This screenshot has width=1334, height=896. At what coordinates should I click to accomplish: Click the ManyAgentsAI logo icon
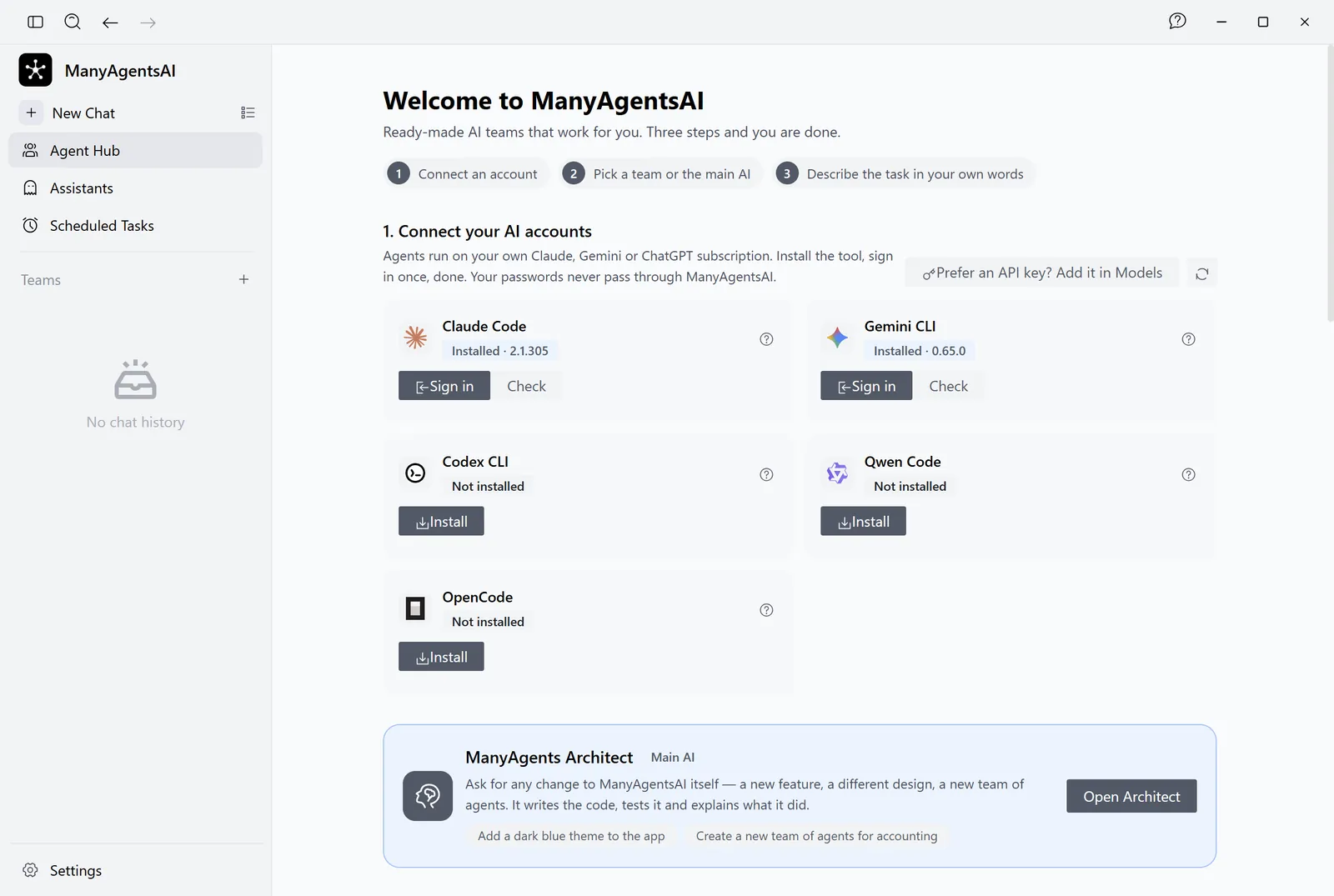pos(35,70)
